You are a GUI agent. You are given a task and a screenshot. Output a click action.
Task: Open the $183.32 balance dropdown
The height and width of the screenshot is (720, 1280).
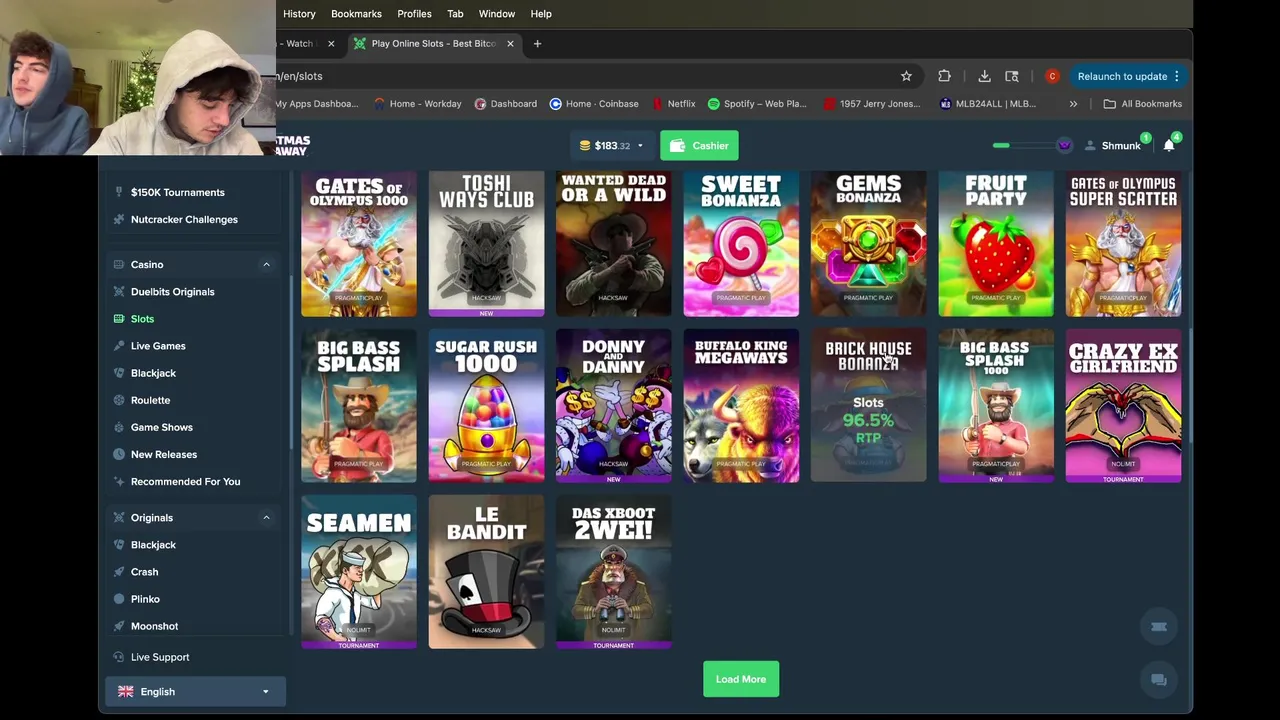611,146
